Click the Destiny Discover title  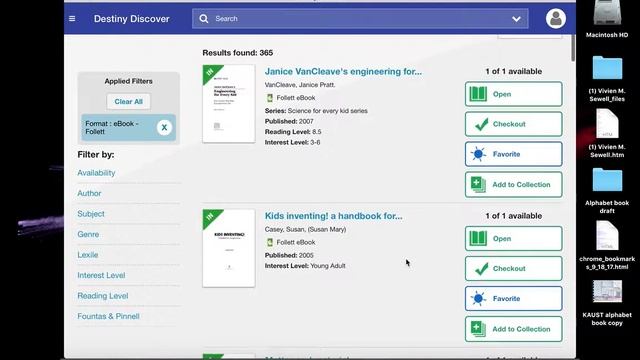coord(131,19)
